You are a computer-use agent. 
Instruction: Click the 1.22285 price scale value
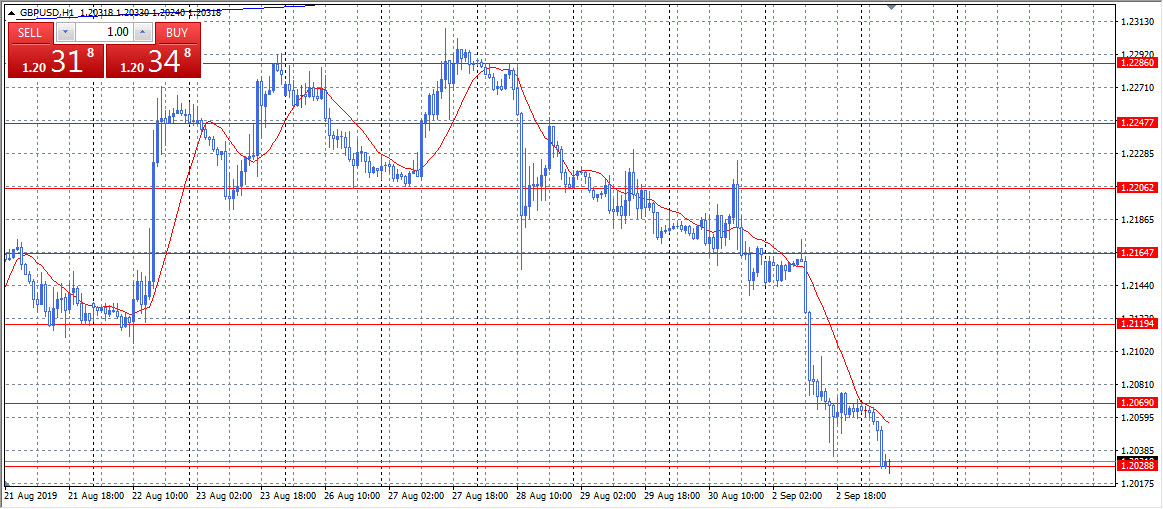point(1138,154)
